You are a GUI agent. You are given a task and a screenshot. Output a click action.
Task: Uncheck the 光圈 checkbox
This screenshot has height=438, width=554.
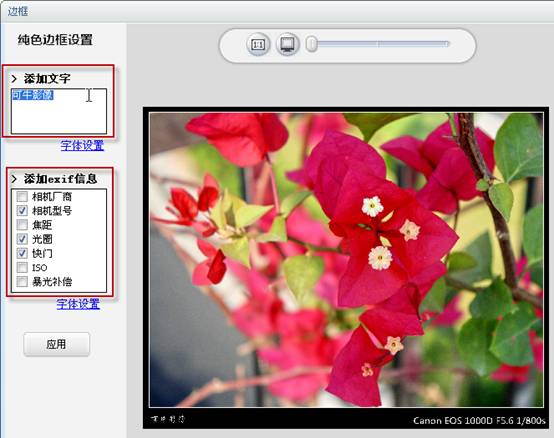[x=22, y=239]
